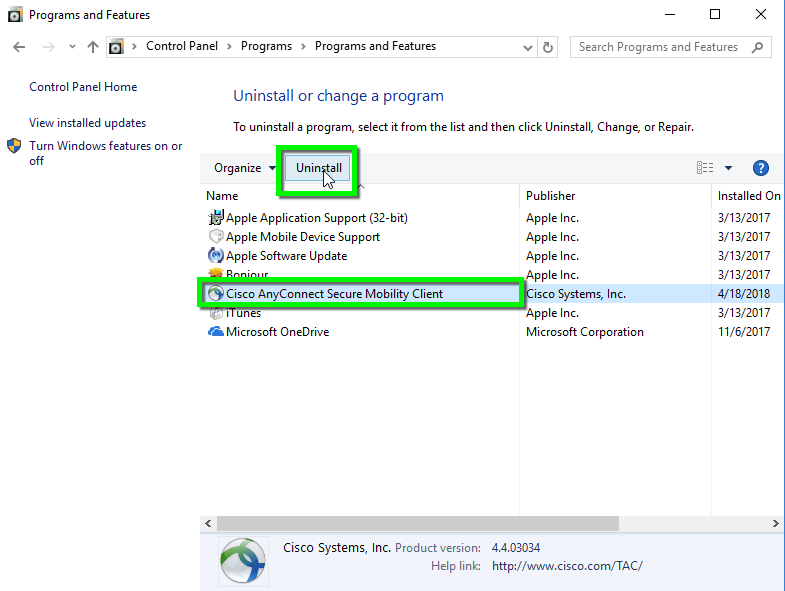785x591 pixels.
Task: Sort by Name column header
Action: [222, 196]
